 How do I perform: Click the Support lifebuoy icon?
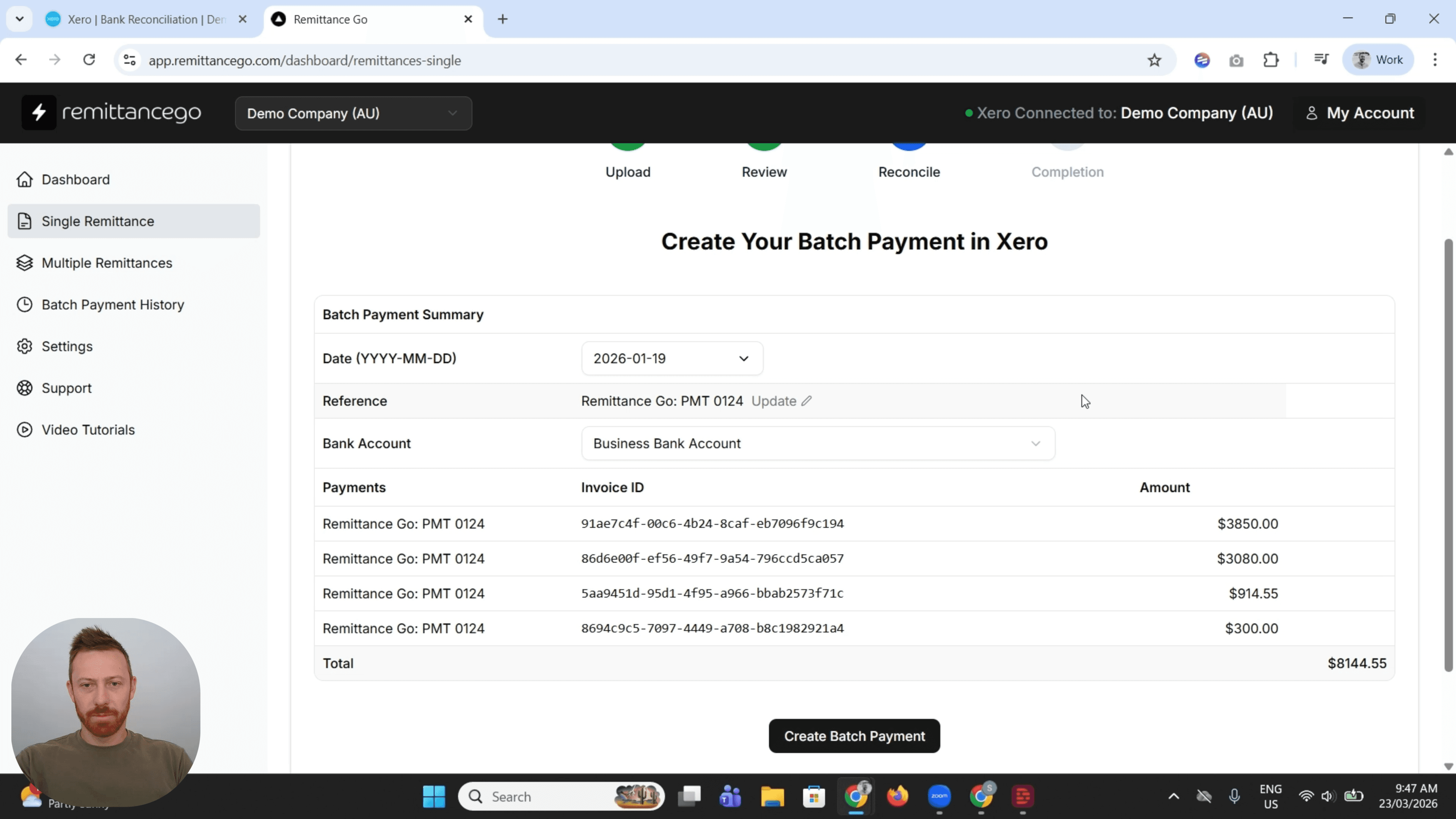[x=24, y=388]
